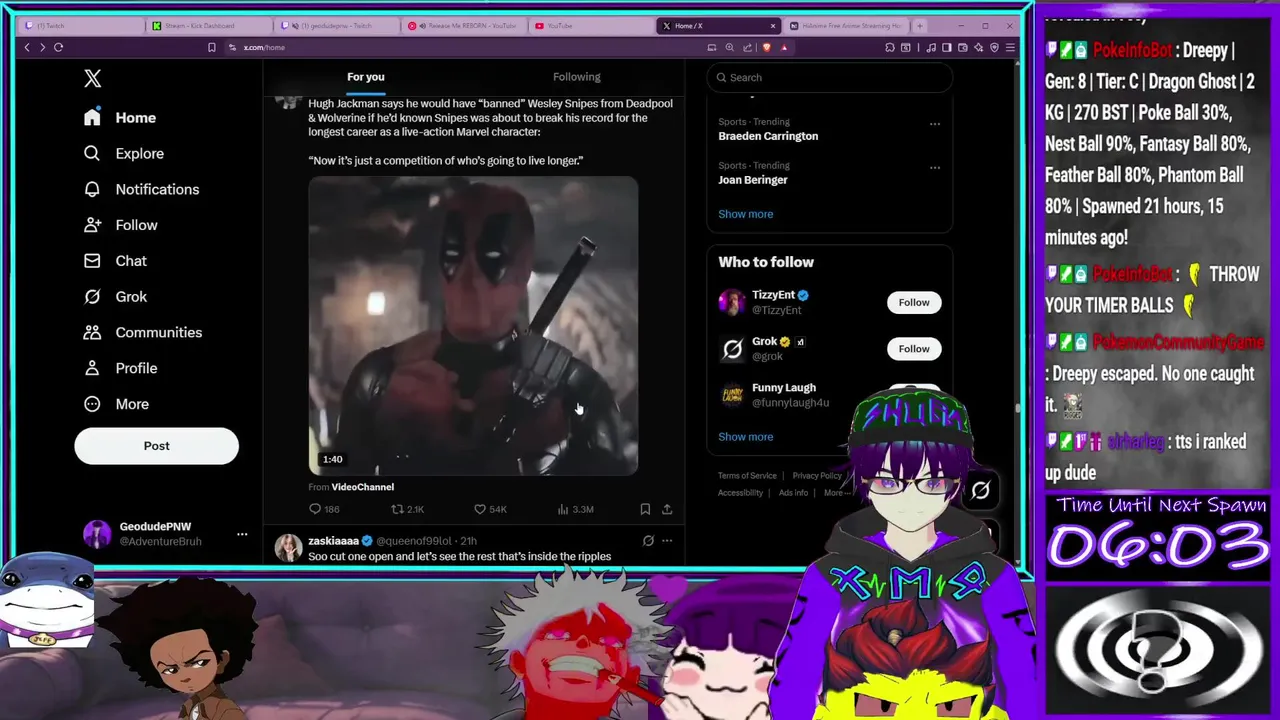Switch to the geodudepnw Twitch tab
Image resolution: width=1280 pixels, height=720 pixels.
point(337,26)
